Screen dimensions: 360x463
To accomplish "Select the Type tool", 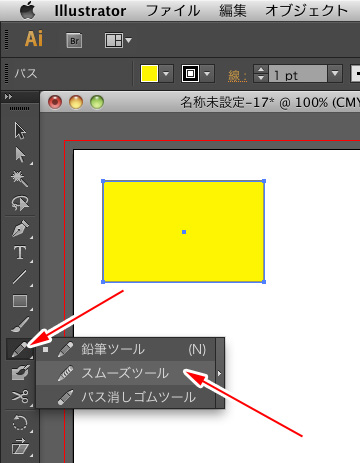I will (x=20, y=253).
